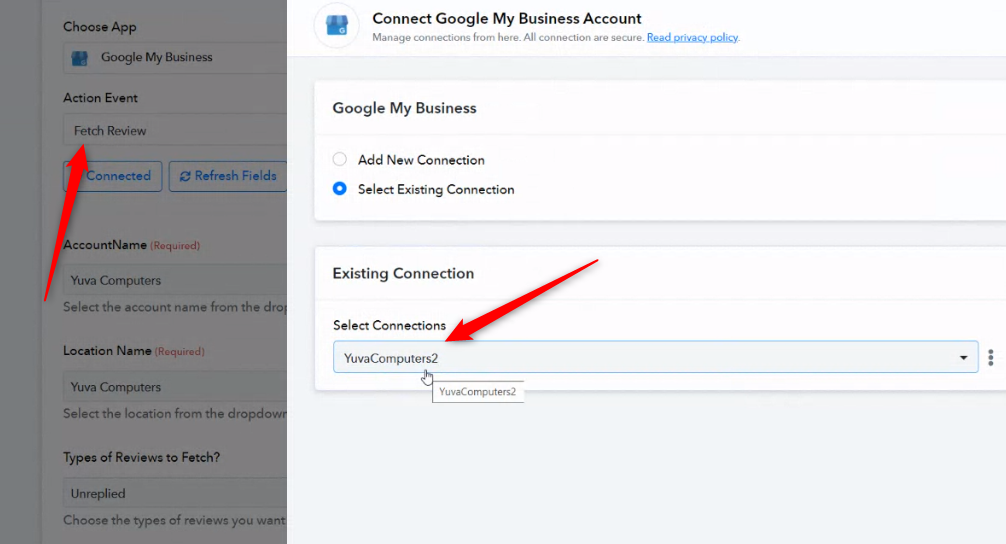Click the Add New Connection label text

click(x=421, y=160)
